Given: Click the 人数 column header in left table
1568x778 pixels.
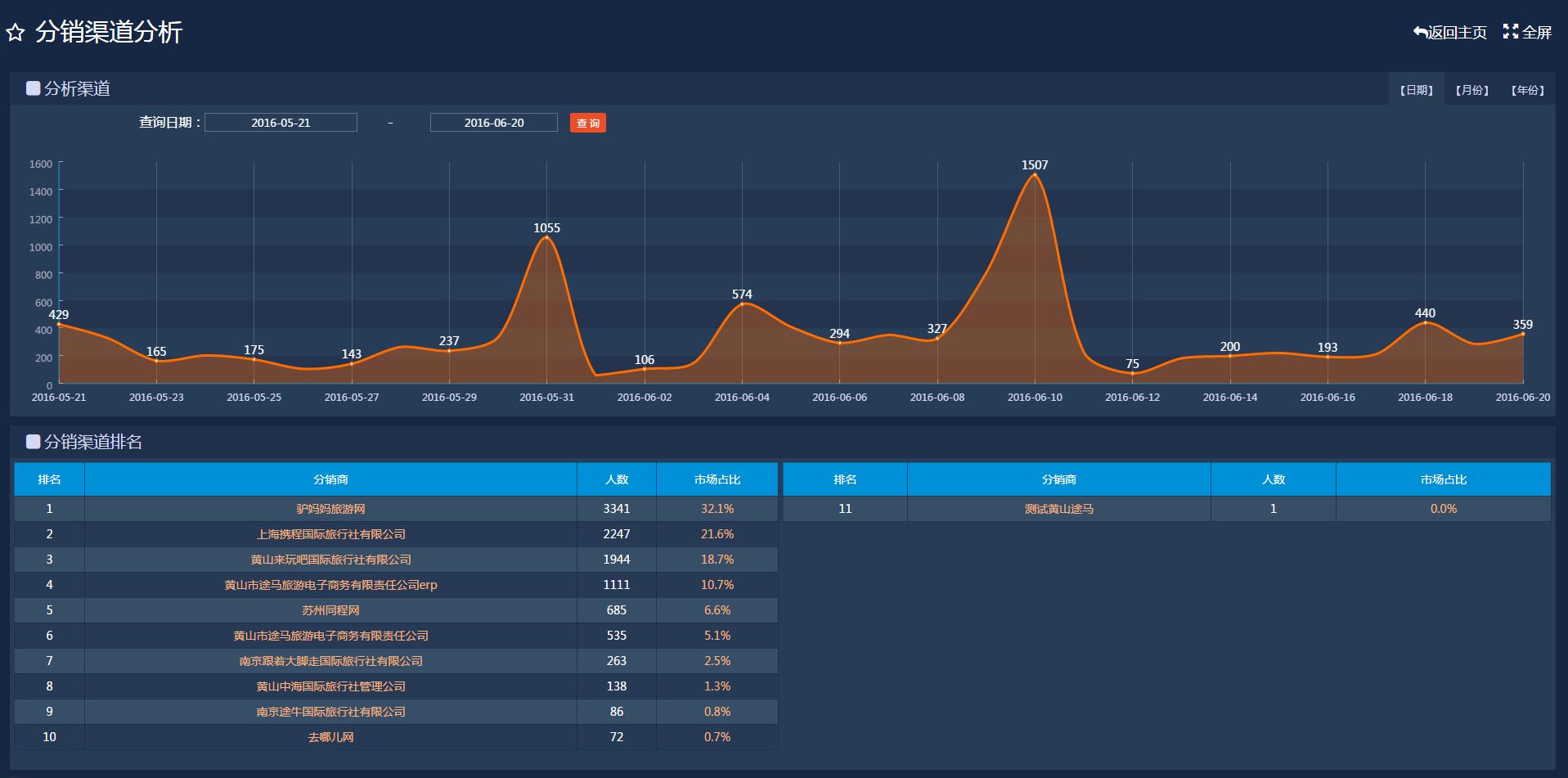Looking at the screenshot, I should pyautogui.click(x=616, y=479).
